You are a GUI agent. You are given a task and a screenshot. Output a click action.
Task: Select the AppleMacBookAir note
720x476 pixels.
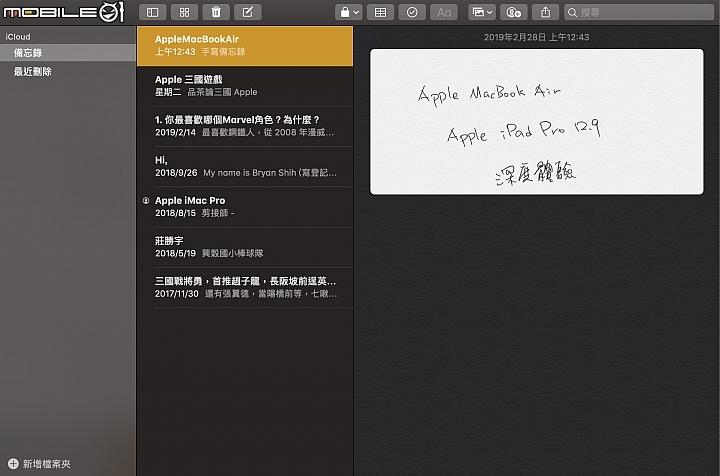click(x=245, y=46)
